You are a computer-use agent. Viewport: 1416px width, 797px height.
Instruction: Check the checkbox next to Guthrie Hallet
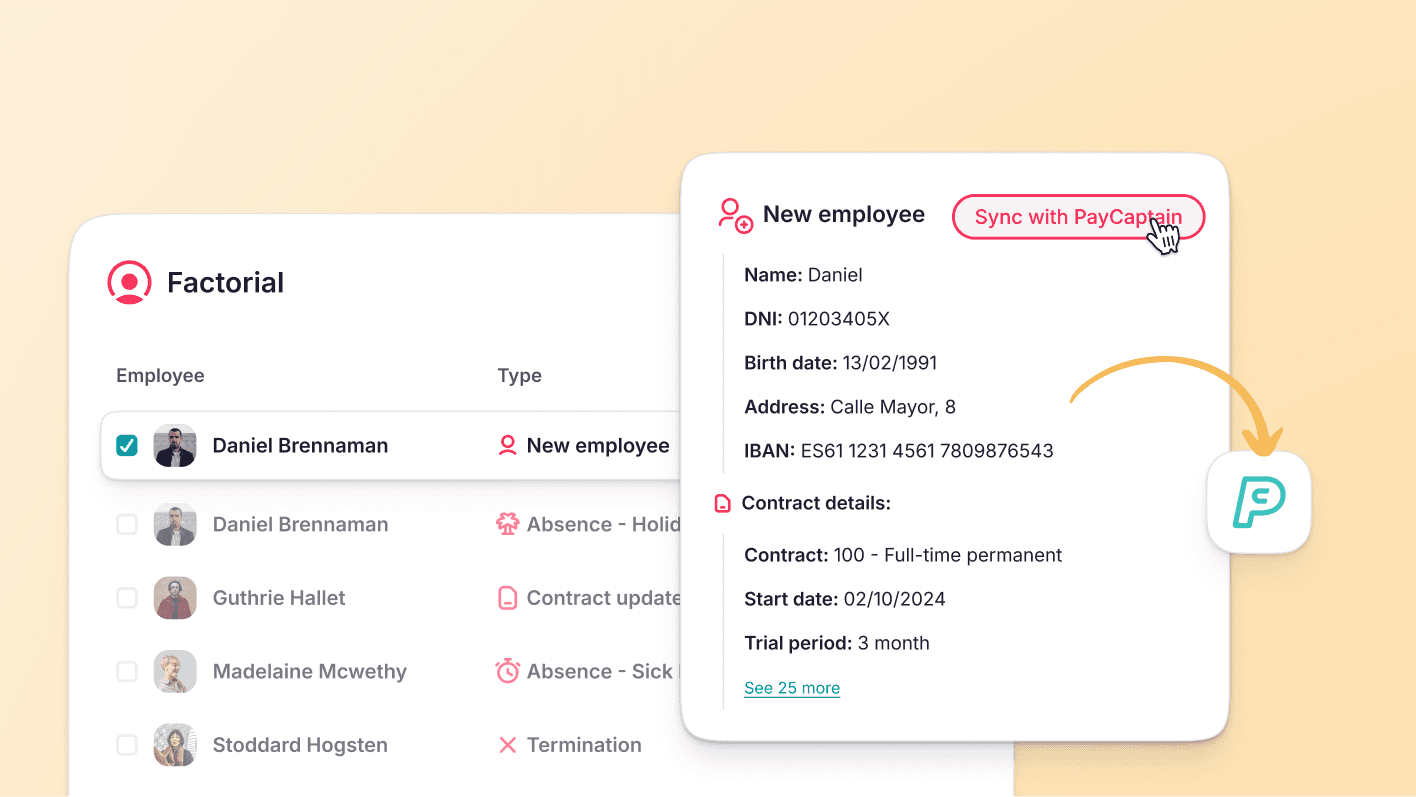pyautogui.click(x=126, y=597)
